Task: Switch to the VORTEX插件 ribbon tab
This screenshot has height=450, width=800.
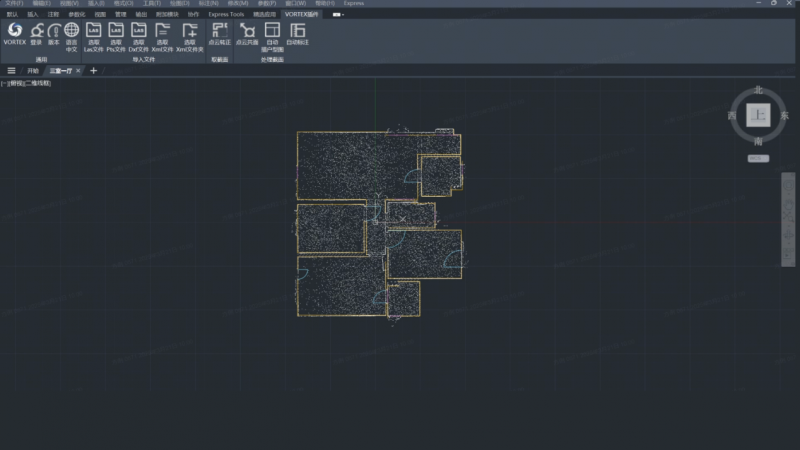Action: (302, 14)
